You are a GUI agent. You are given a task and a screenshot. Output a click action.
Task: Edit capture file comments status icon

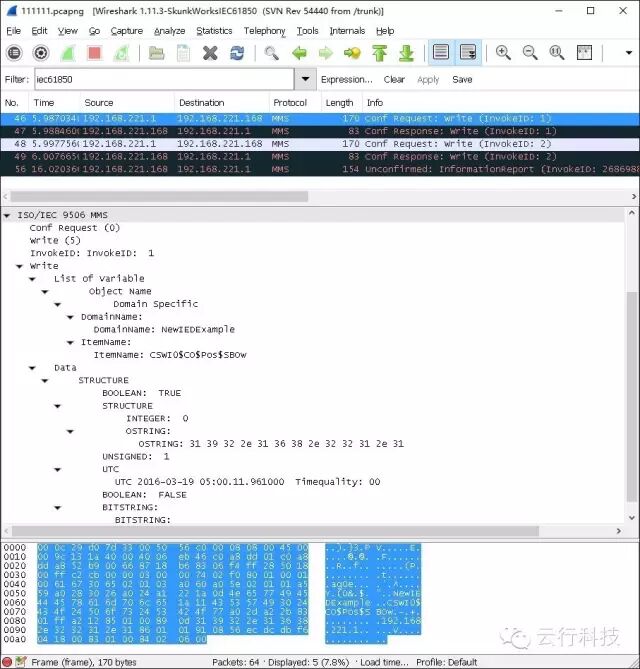tap(21, 662)
